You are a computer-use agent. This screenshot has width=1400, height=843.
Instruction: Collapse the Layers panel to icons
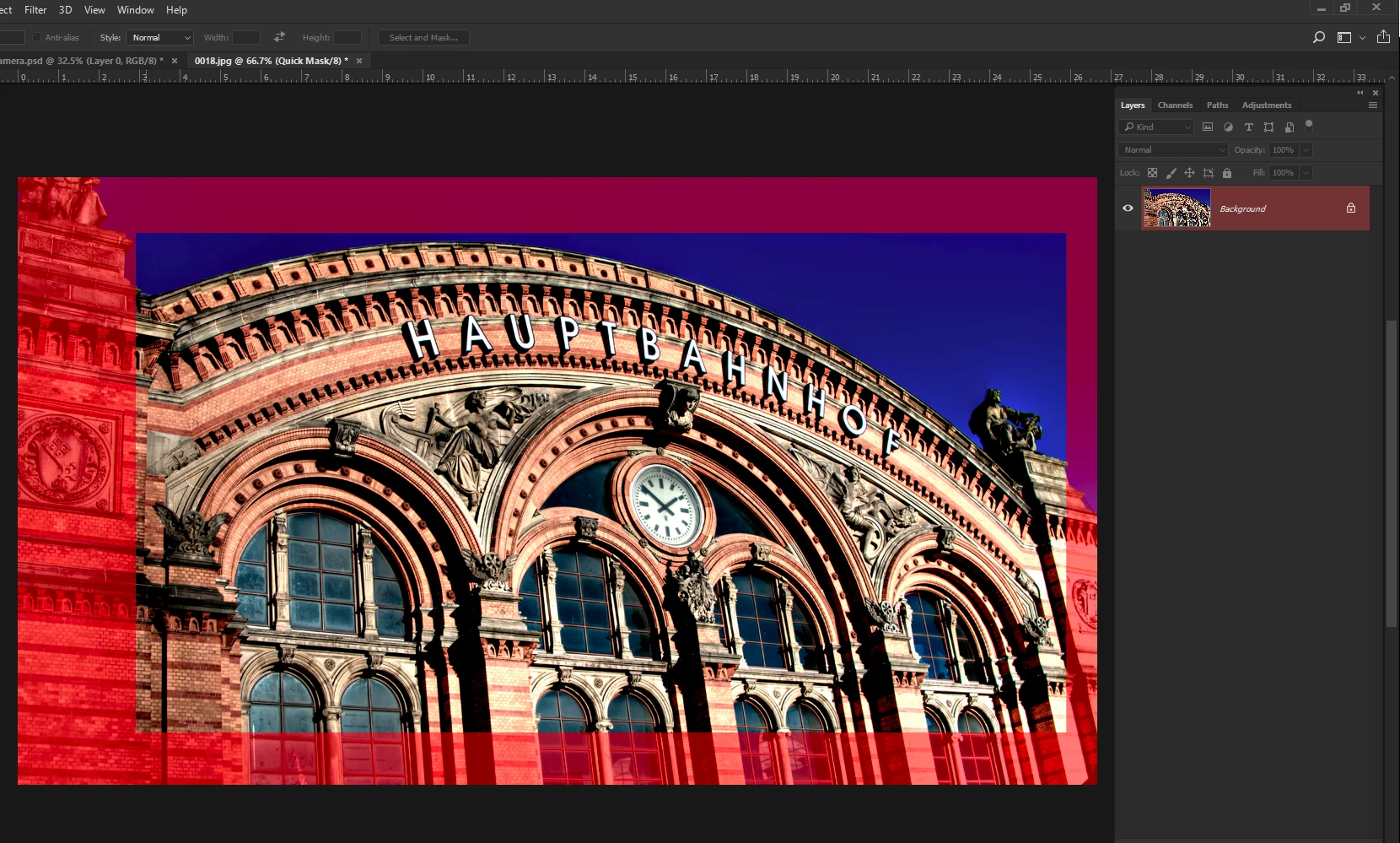(1360, 93)
